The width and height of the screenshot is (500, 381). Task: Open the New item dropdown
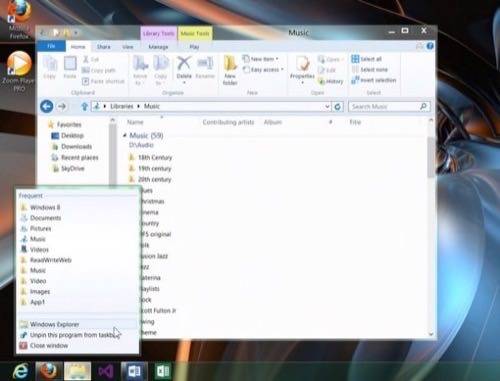coord(261,59)
